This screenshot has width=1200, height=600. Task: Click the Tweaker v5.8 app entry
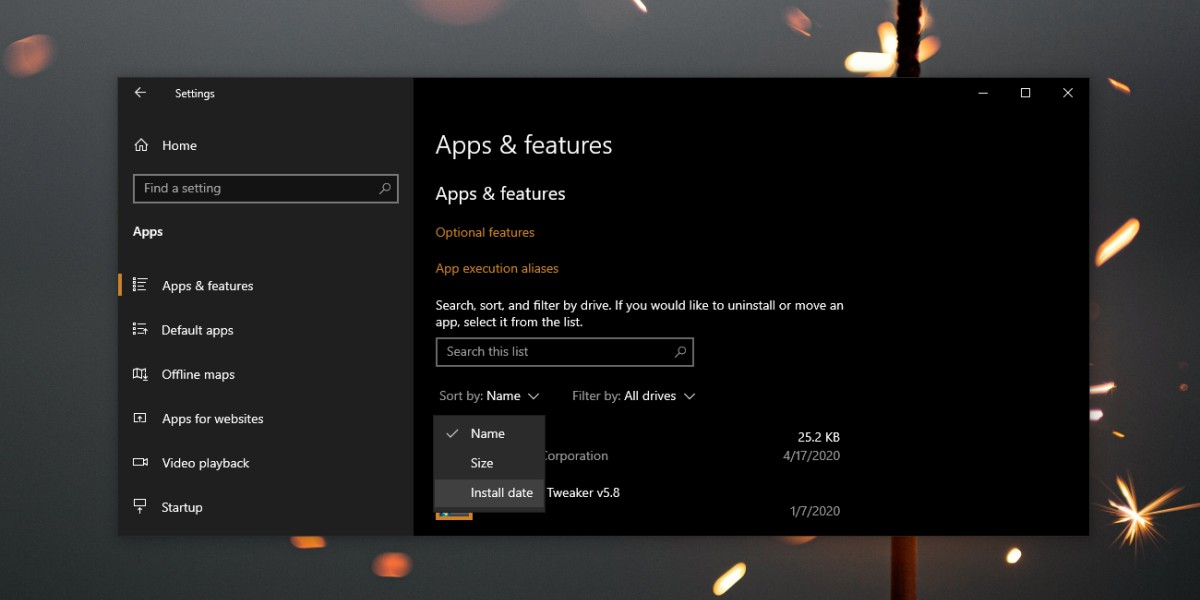[582, 492]
